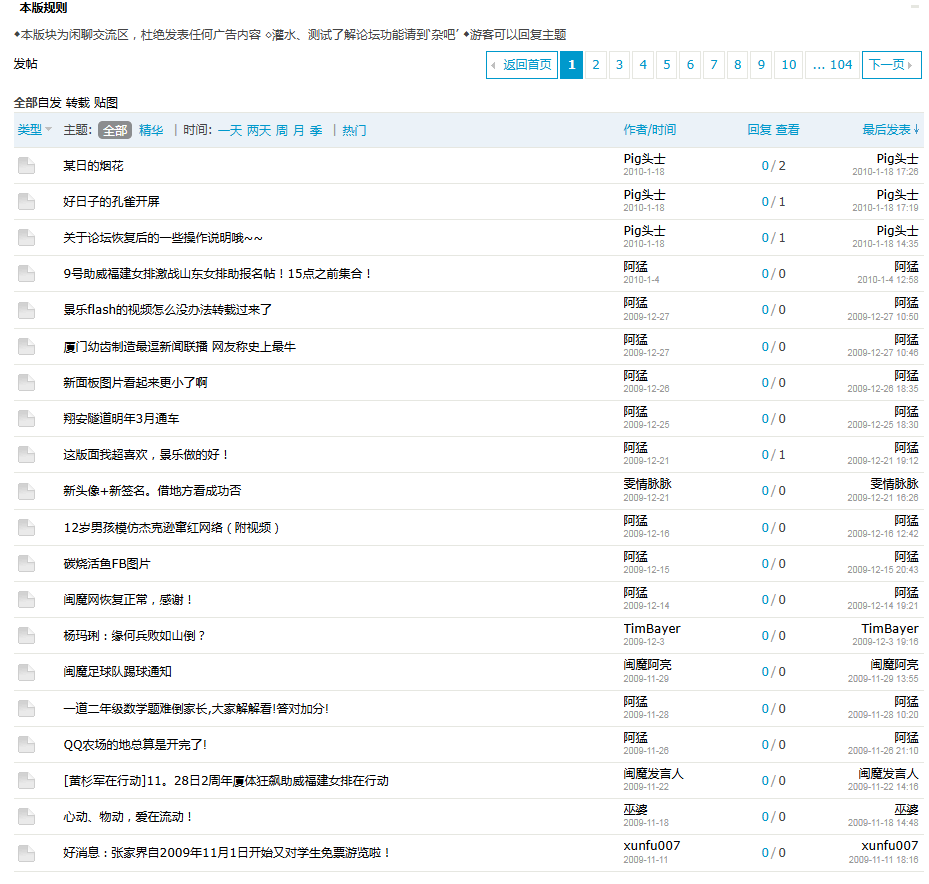Open the 类型 dropdown filter
The height and width of the screenshot is (884, 929).
coord(34,130)
